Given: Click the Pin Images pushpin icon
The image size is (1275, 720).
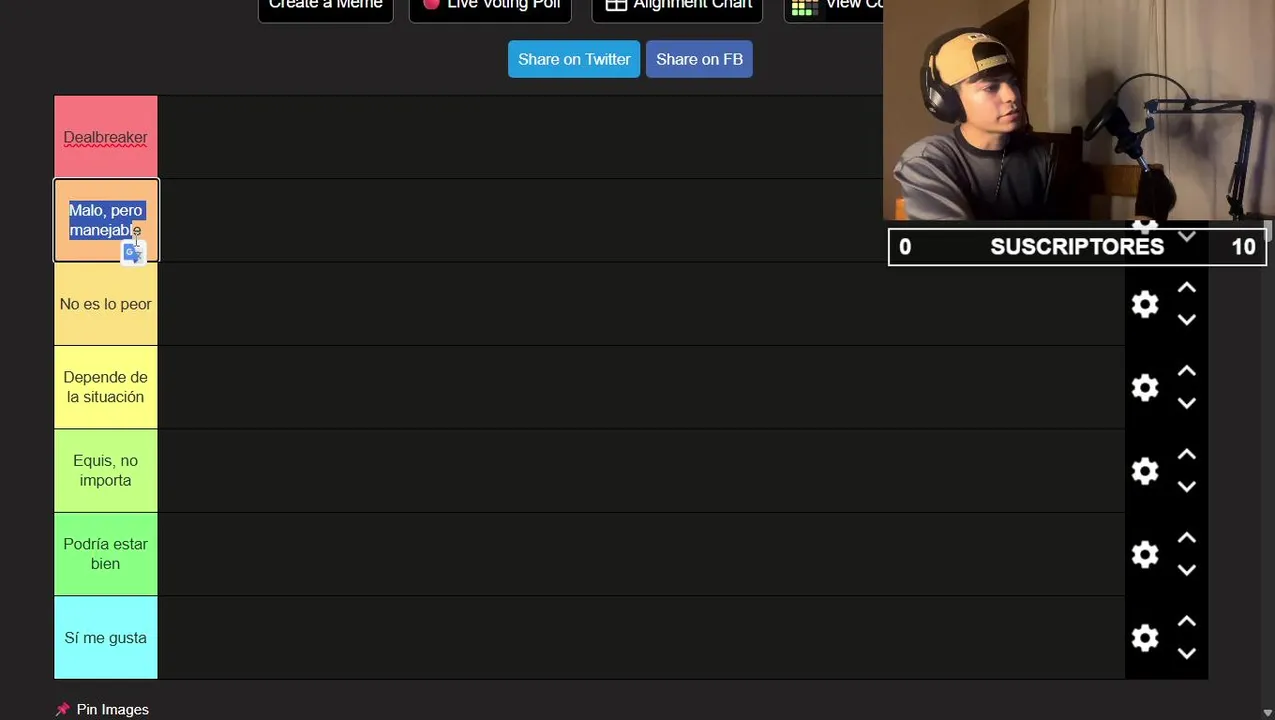Looking at the screenshot, I should click(63, 709).
